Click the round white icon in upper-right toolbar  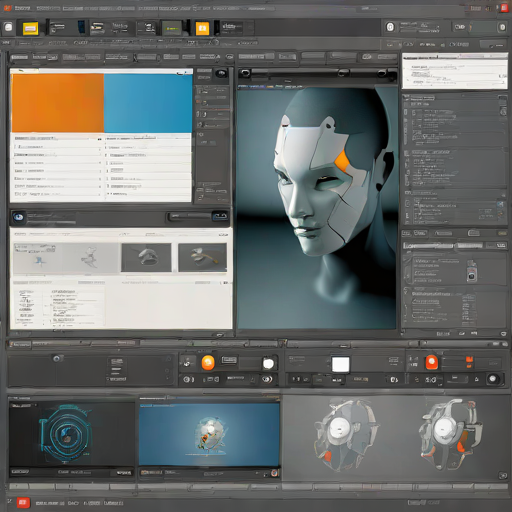390,27
